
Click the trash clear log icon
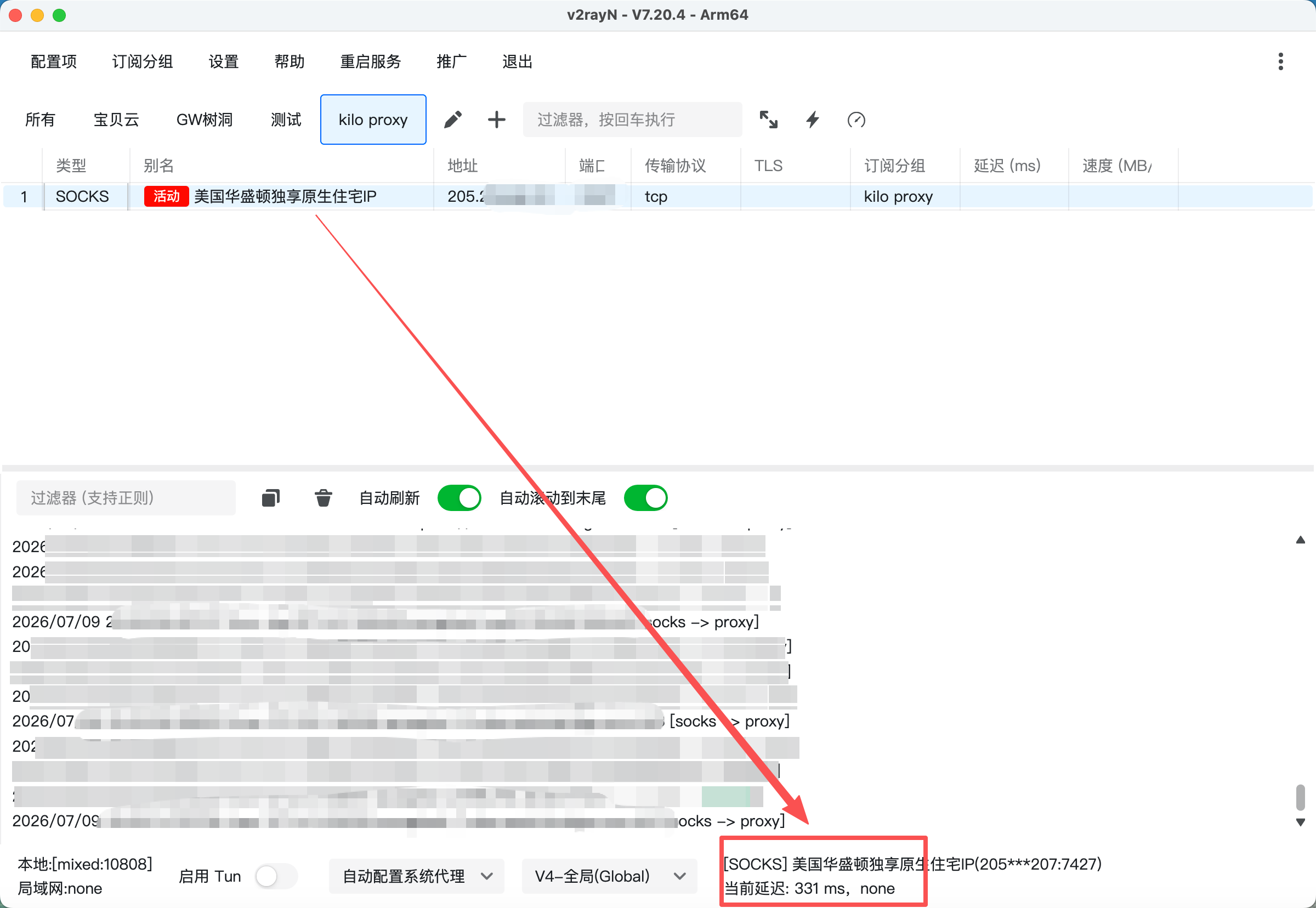tap(323, 498)
